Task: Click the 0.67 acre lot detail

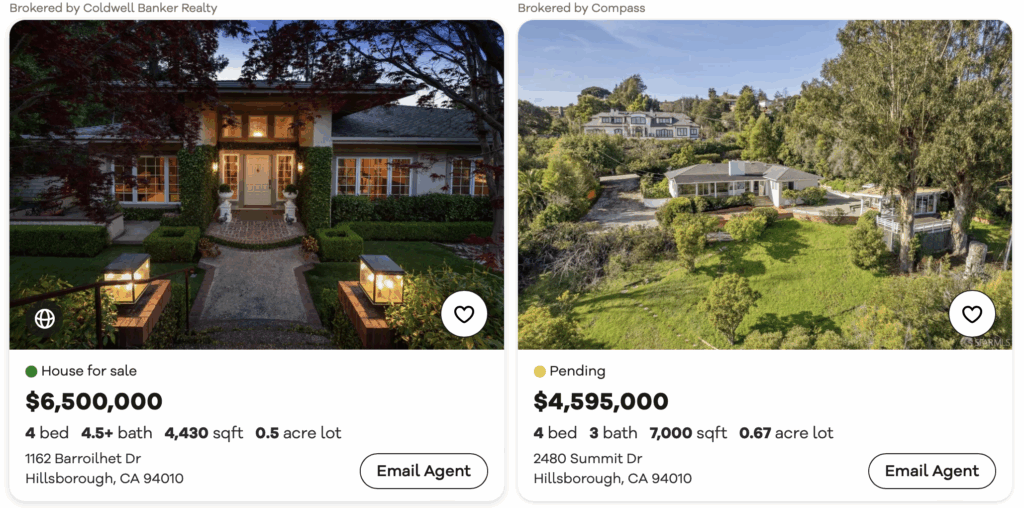Action: tap(786, 433)
